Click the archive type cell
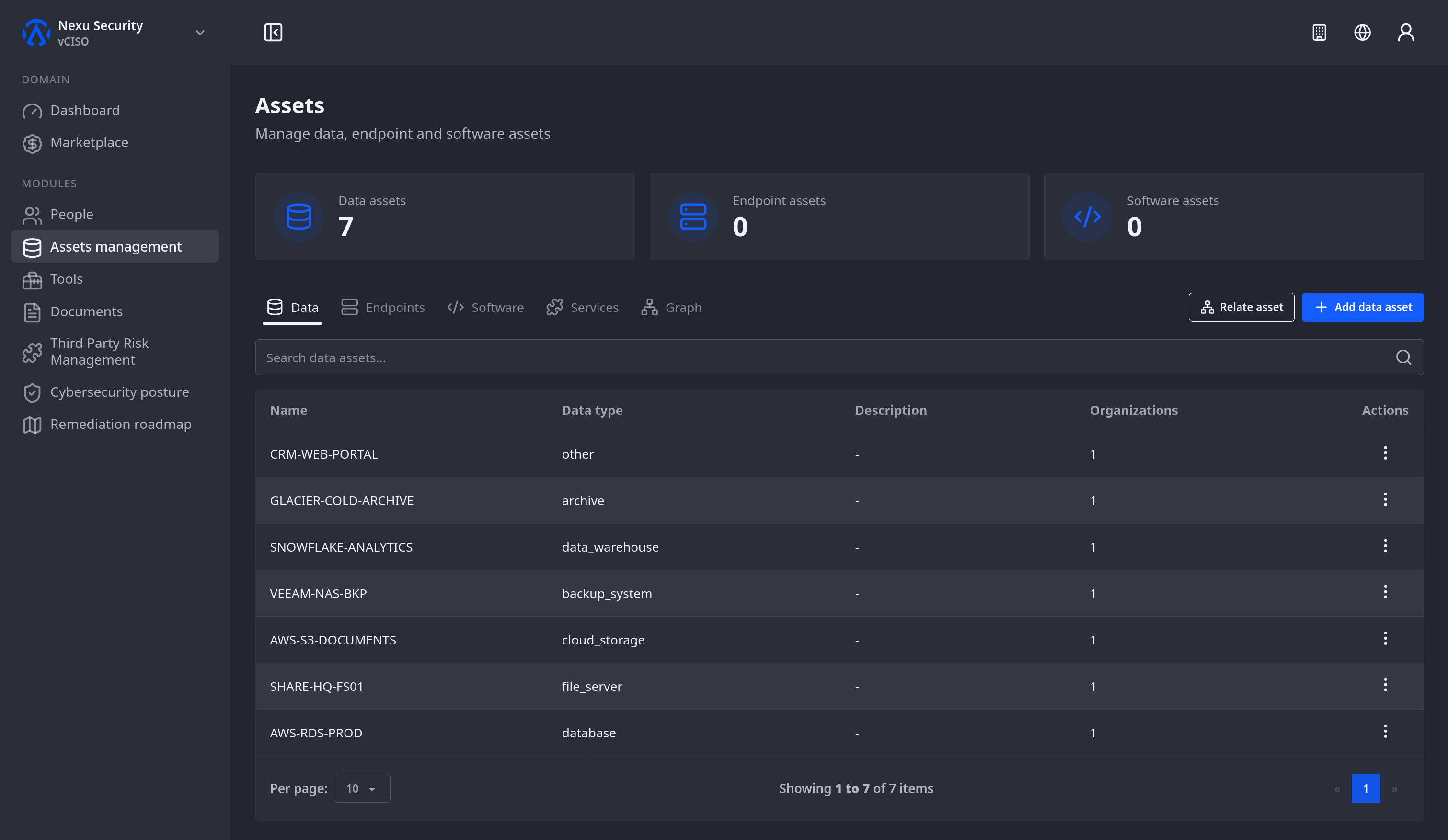Image resolution: width=1448 pixels, height=840 pixels. click(x=583, y=500)
